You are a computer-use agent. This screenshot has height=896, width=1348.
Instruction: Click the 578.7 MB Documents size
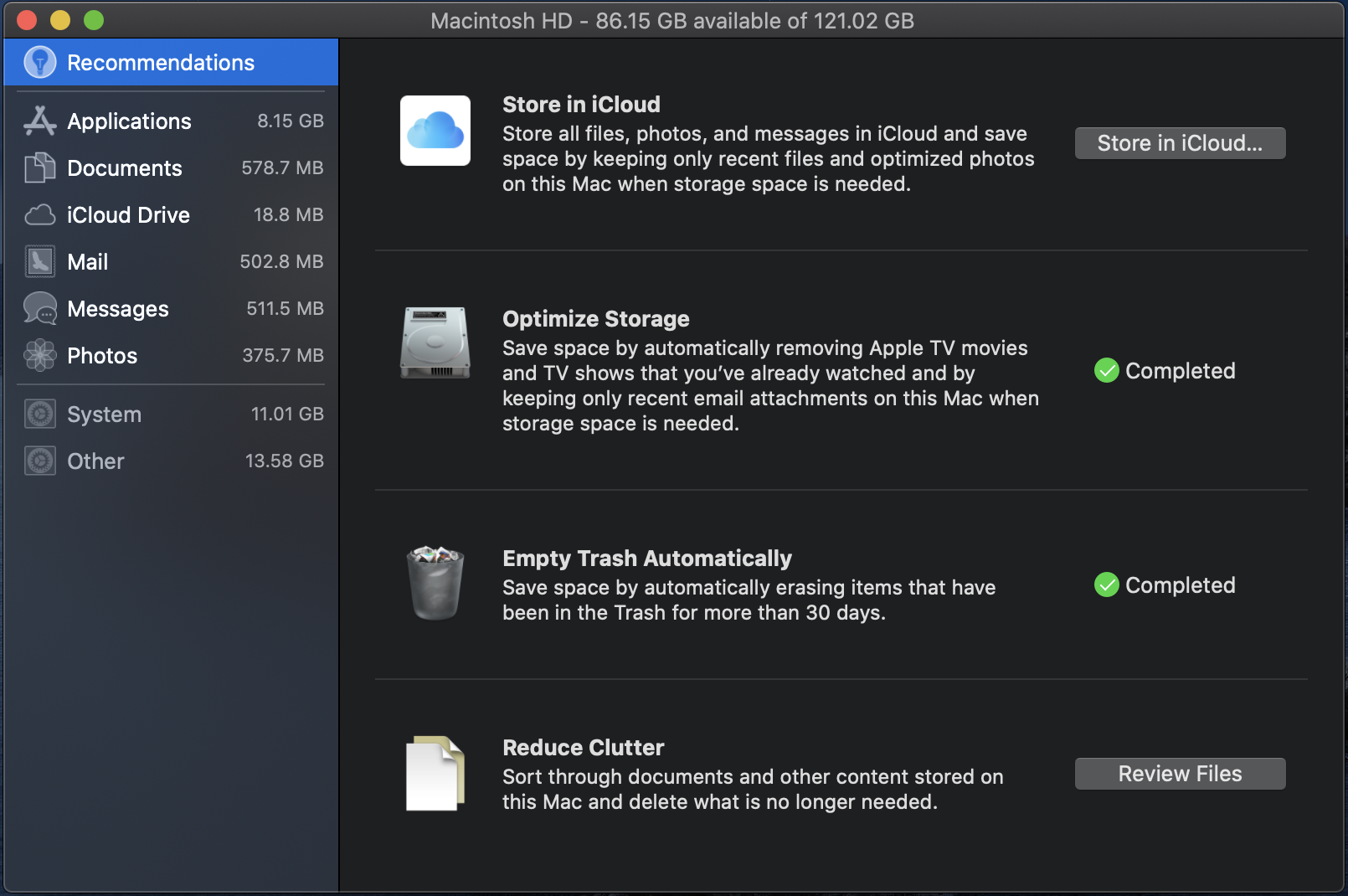pos(282,167)
